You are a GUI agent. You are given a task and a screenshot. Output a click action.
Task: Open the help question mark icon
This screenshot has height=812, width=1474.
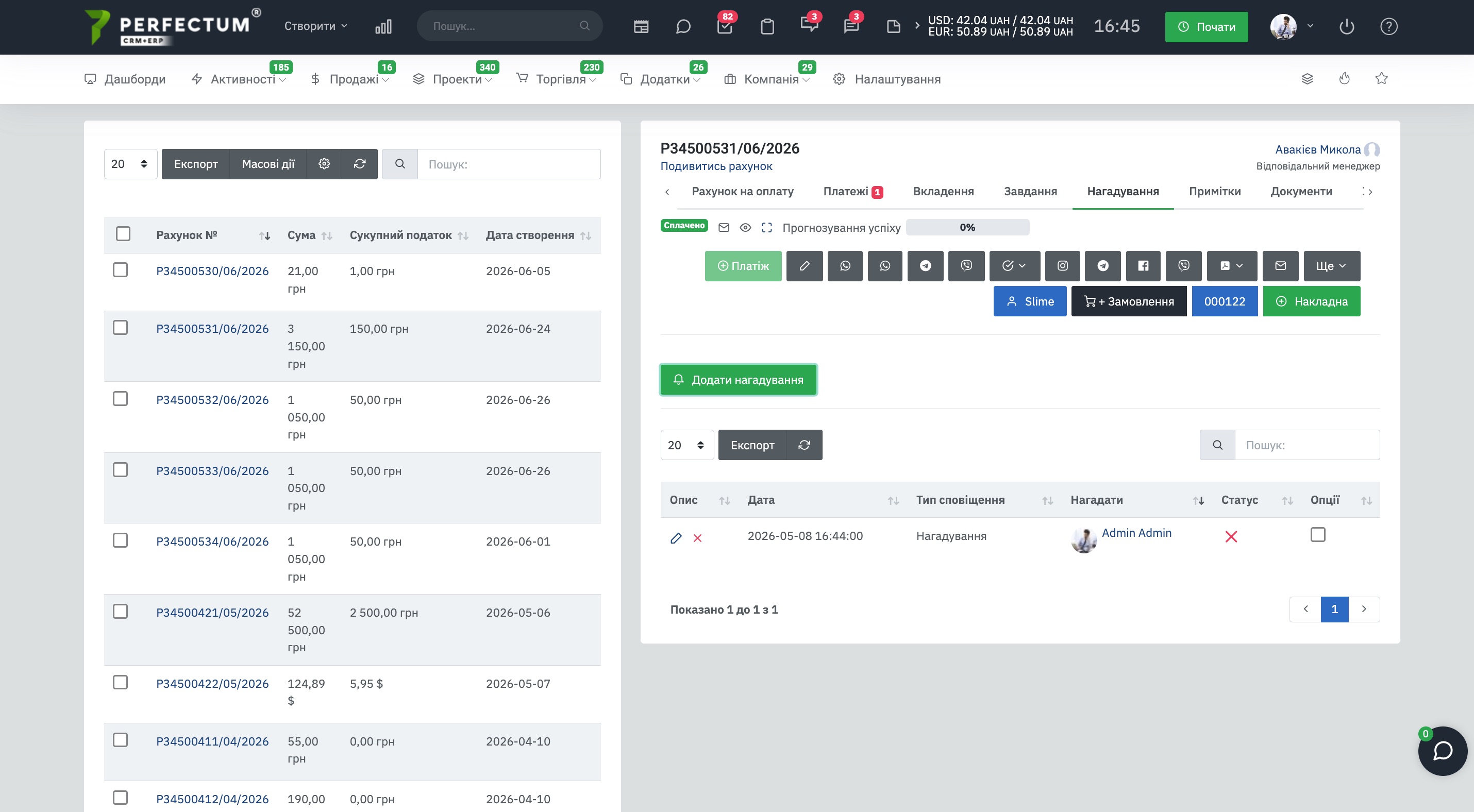[1389, 26]
